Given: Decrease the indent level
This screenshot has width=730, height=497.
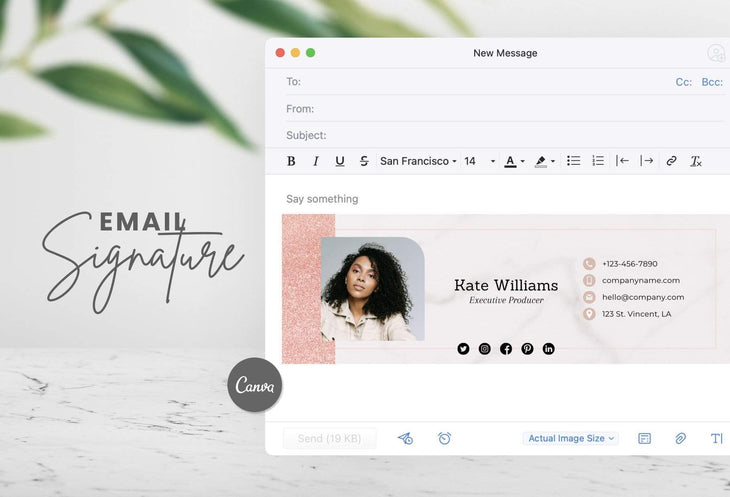Looking at the screenshot, I should [622, 161].
